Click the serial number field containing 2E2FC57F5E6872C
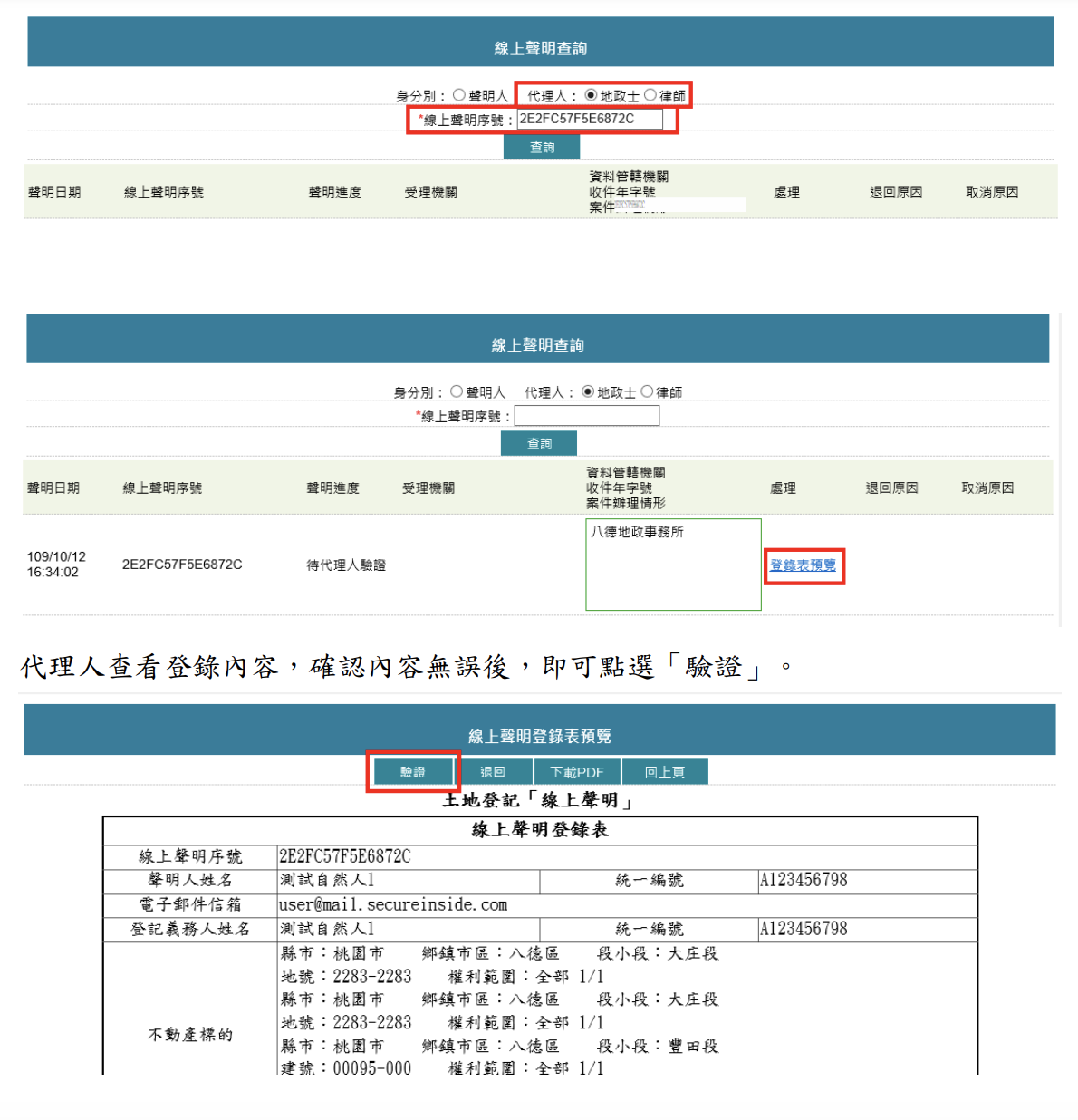The width and height of the screenshot is (1078, 1120). [x=589, y=119]
